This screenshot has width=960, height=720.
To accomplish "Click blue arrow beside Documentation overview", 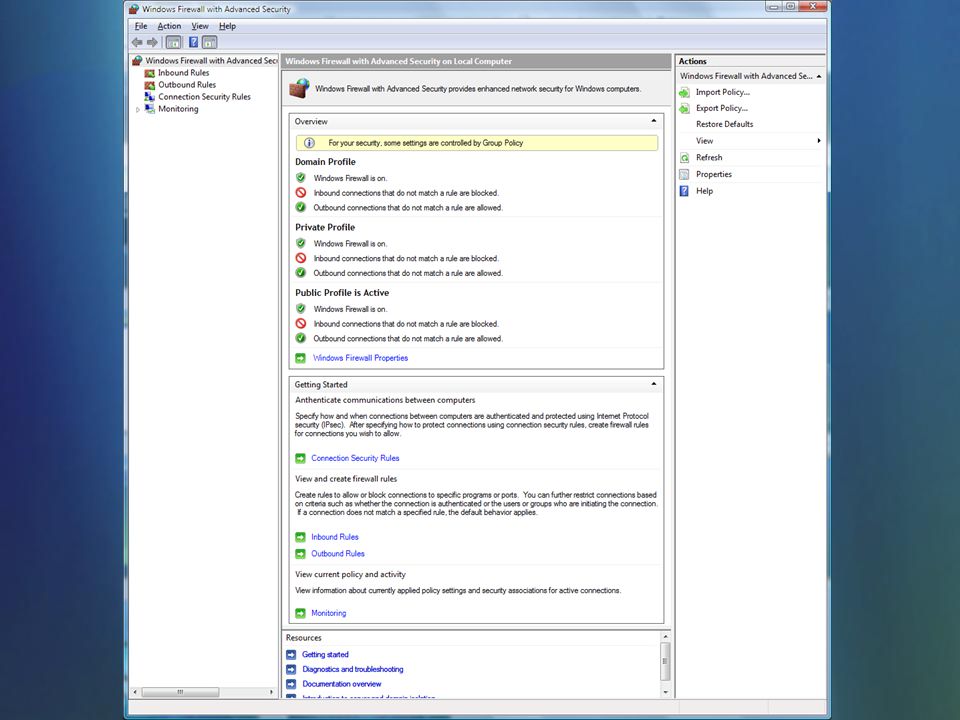I will click(x=291, y=684).
